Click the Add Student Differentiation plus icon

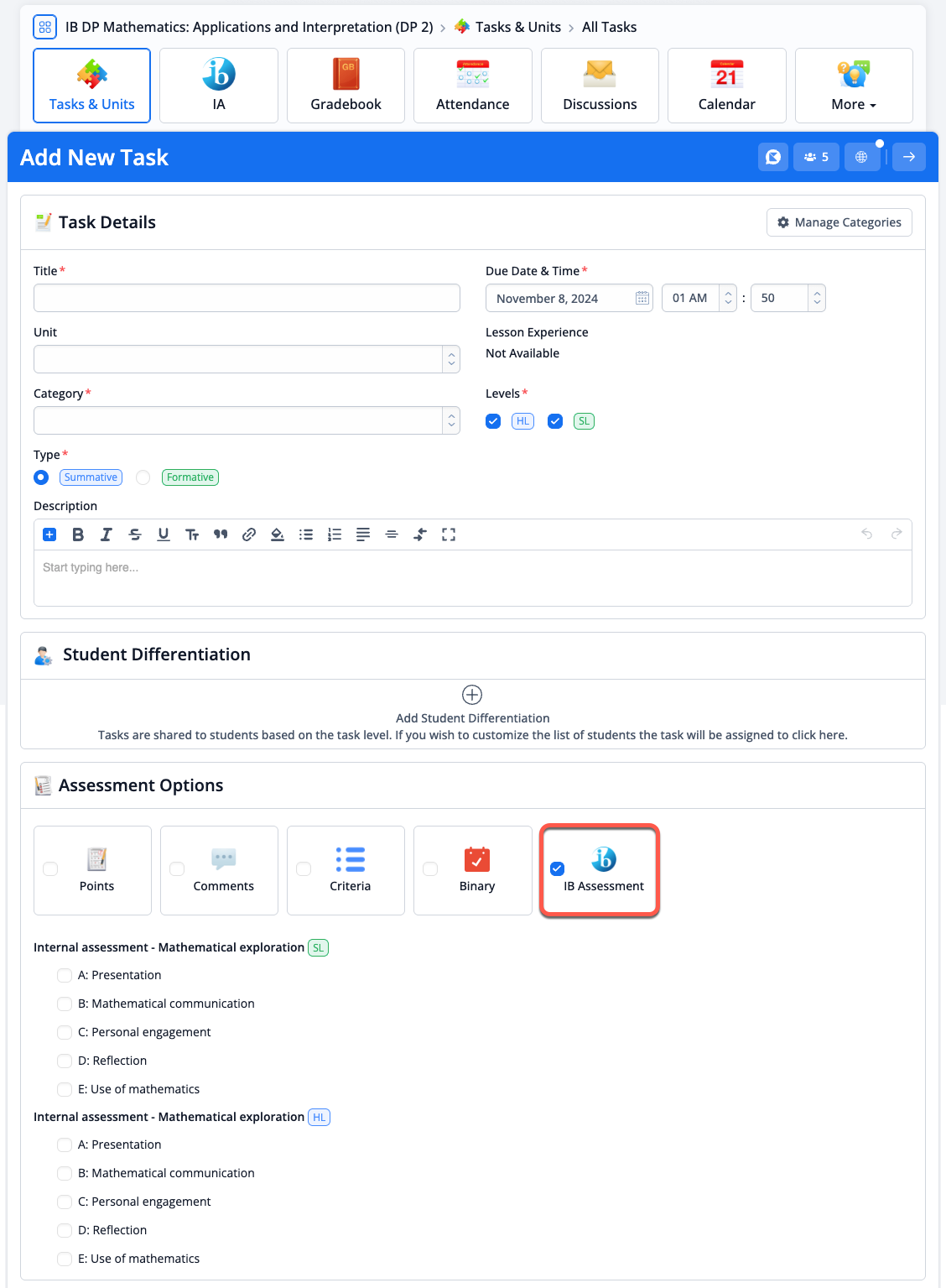point(472,695)
